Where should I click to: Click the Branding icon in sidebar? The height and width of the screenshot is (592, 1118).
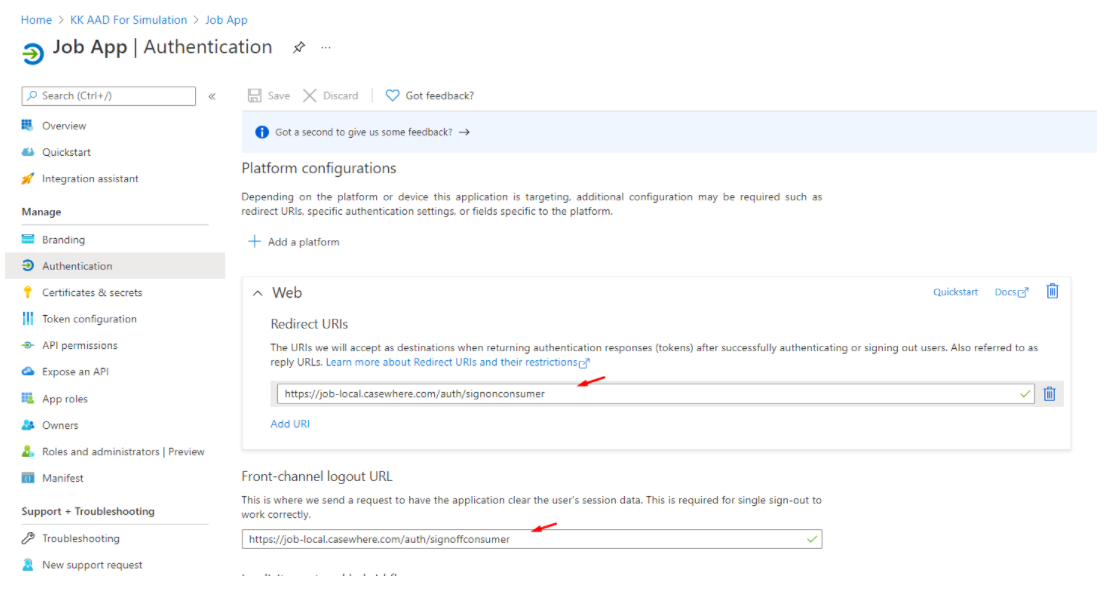point(28,239)
